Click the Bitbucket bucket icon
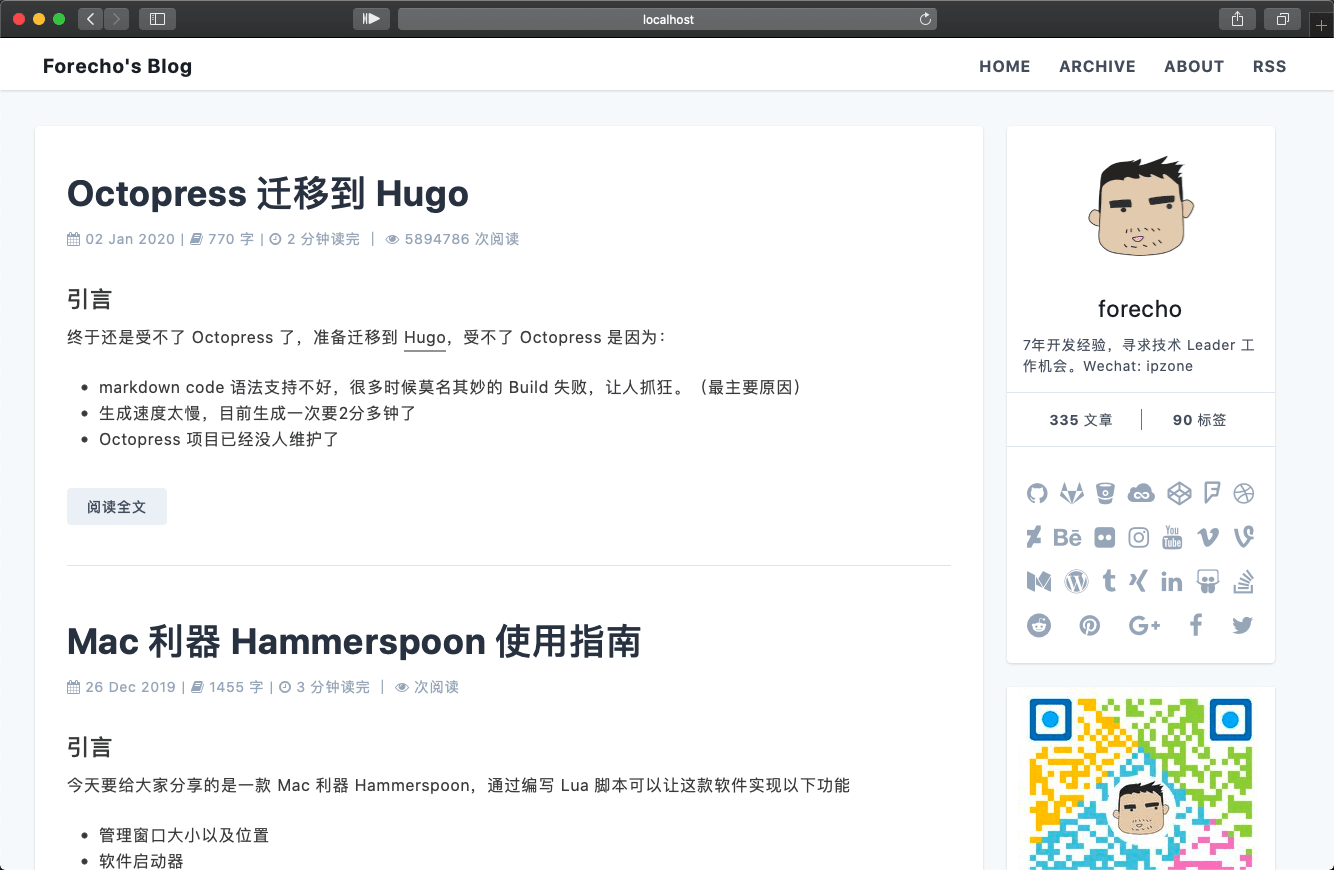Screen dimensions: 1334x870 coord(1105,493)
